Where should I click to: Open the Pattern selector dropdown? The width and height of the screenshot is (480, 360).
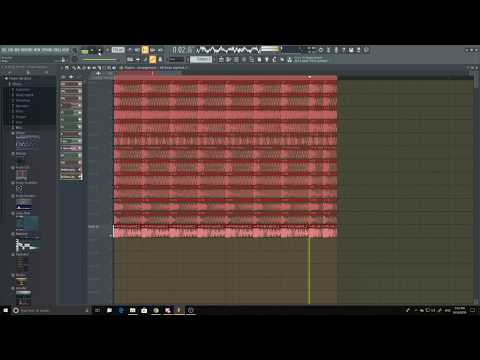click(x=201, y=59)
